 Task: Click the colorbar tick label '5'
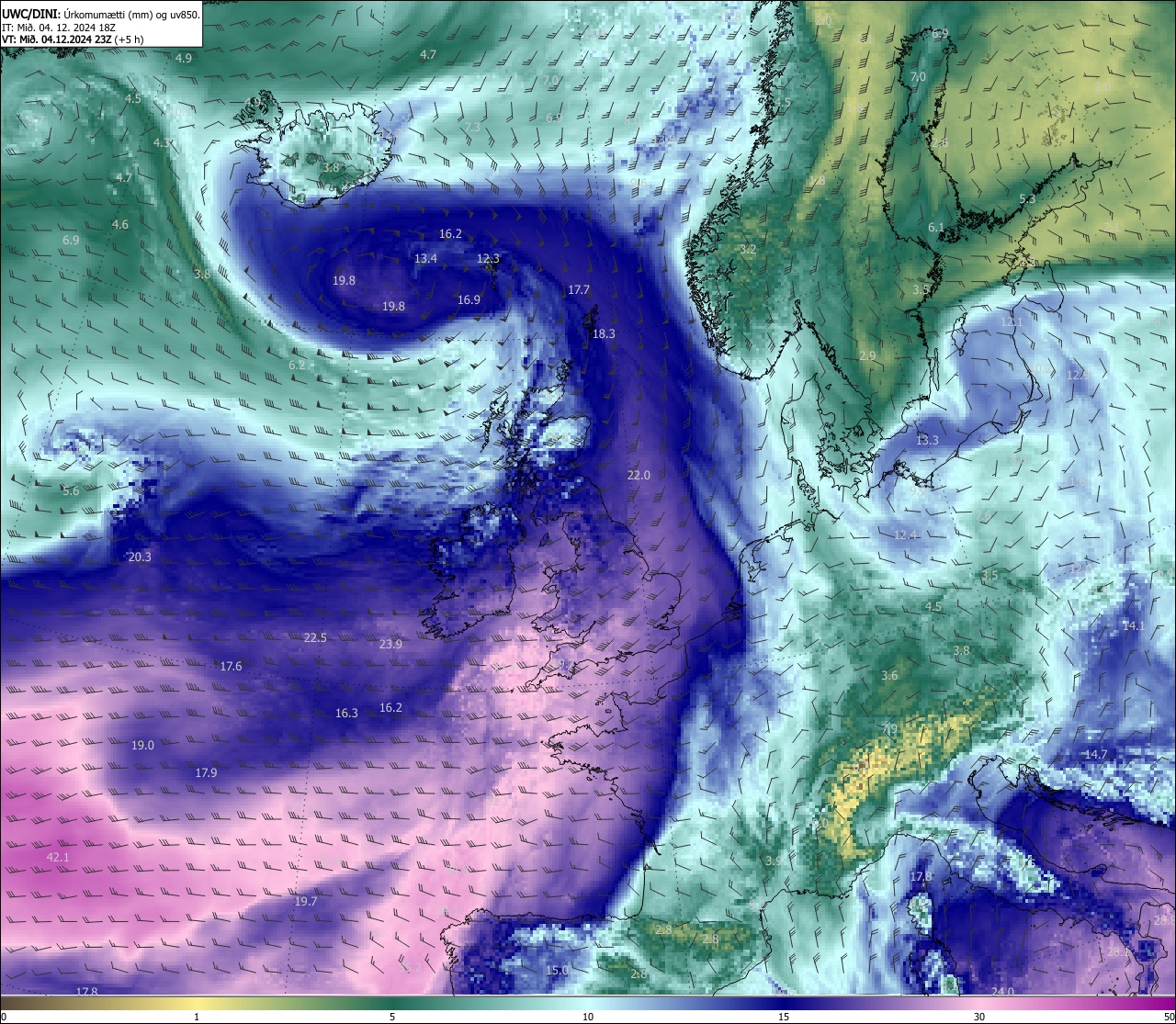(392, 1017)
